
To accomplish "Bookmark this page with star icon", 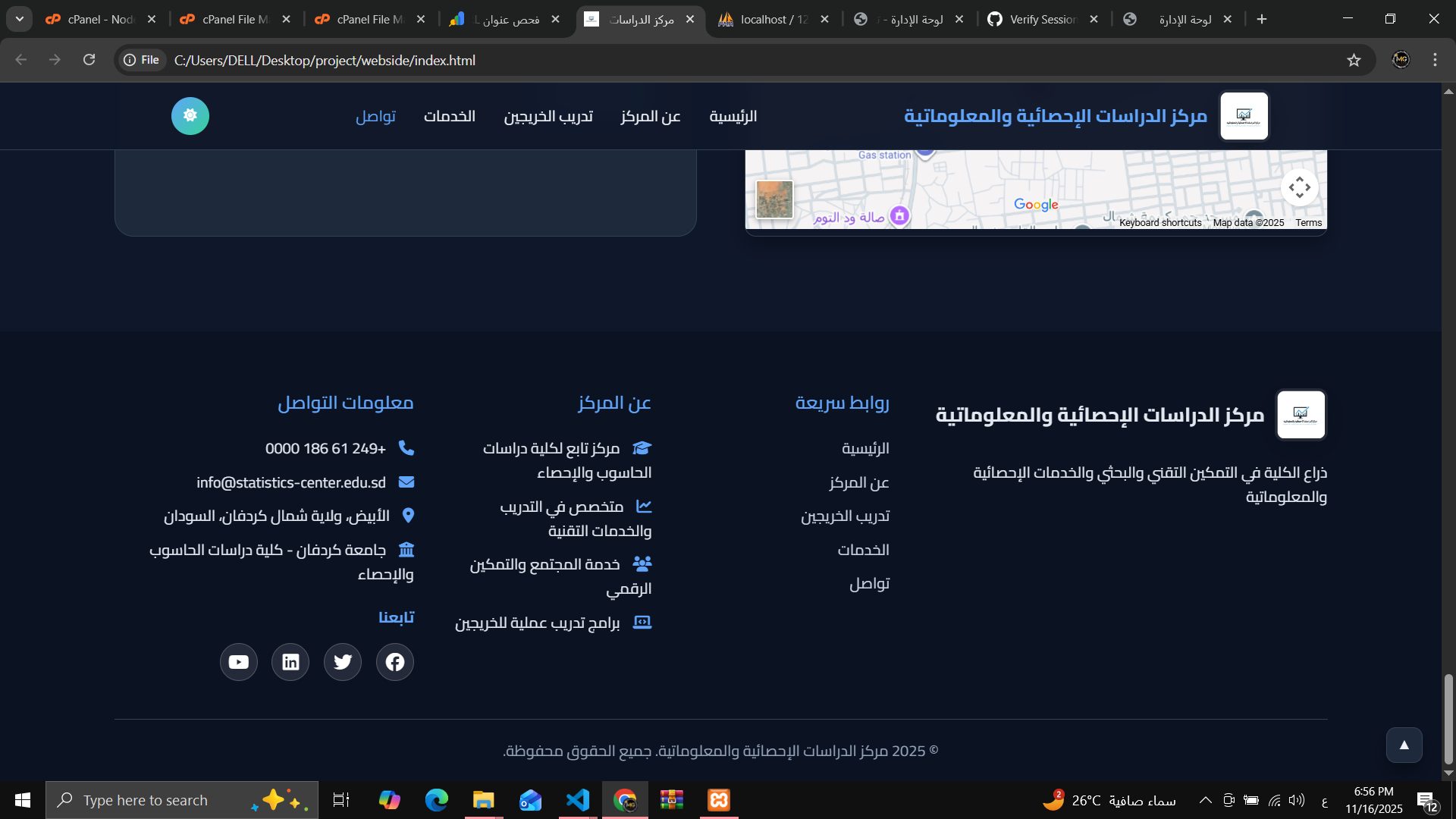I will [1354, 60].
